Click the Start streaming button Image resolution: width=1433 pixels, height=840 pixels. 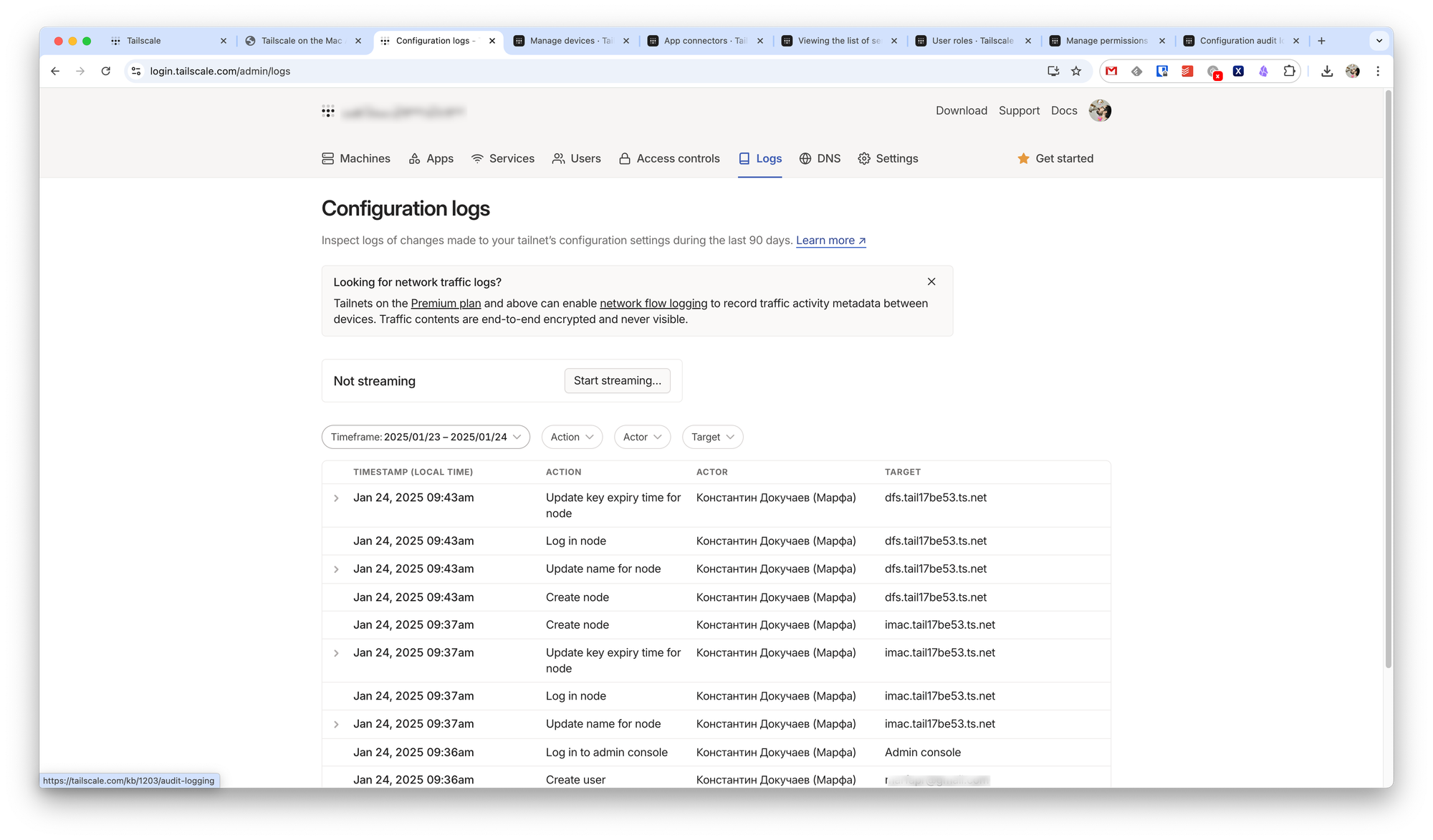coord(617,381)
